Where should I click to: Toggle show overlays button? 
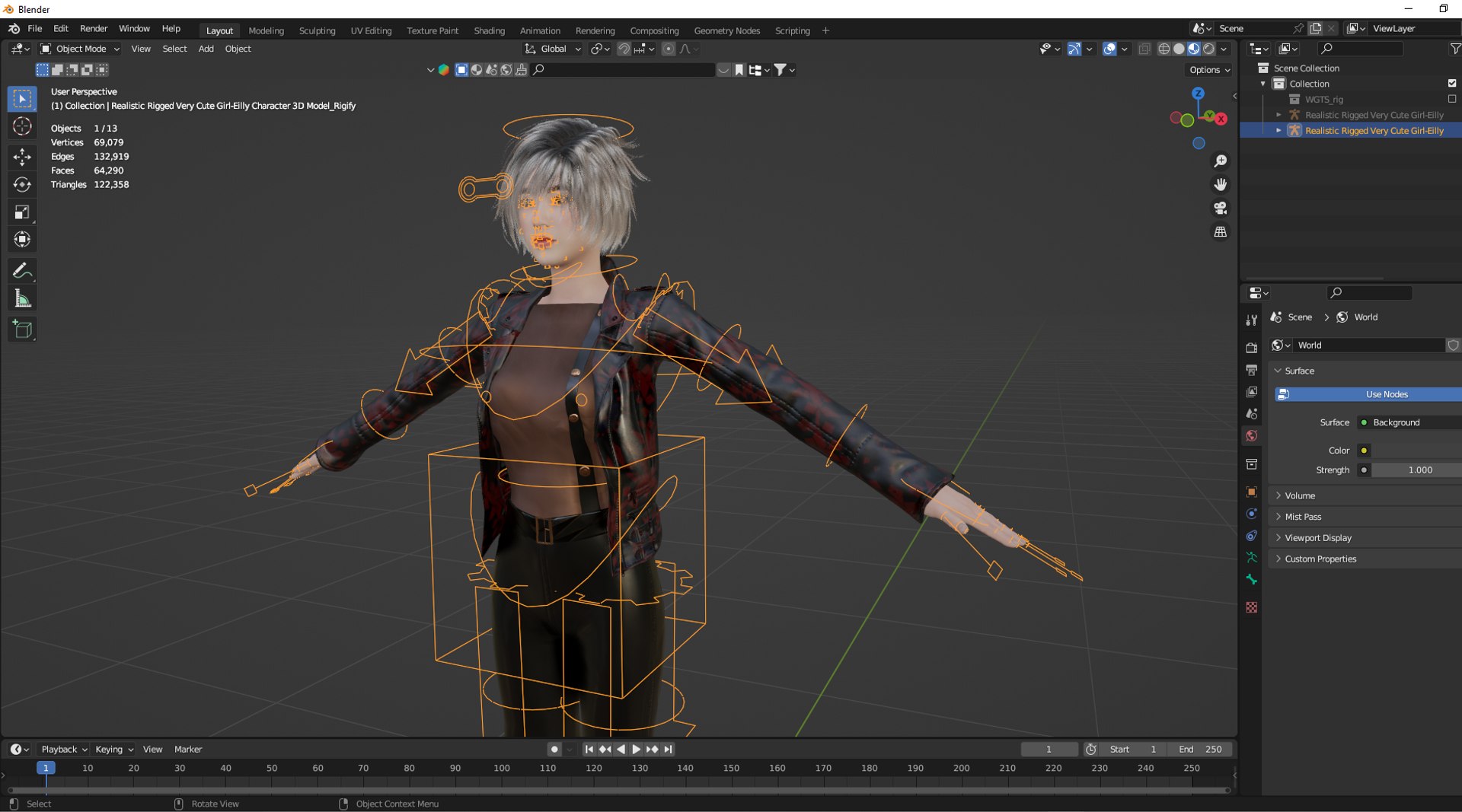pyautogui.click(x=1109, y=49)
